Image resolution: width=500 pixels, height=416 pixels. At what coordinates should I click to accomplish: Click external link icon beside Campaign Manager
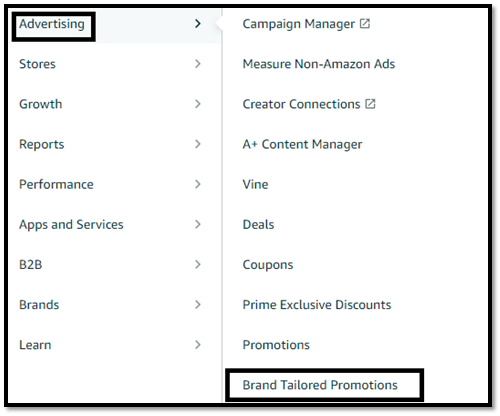tap(365, 24)
